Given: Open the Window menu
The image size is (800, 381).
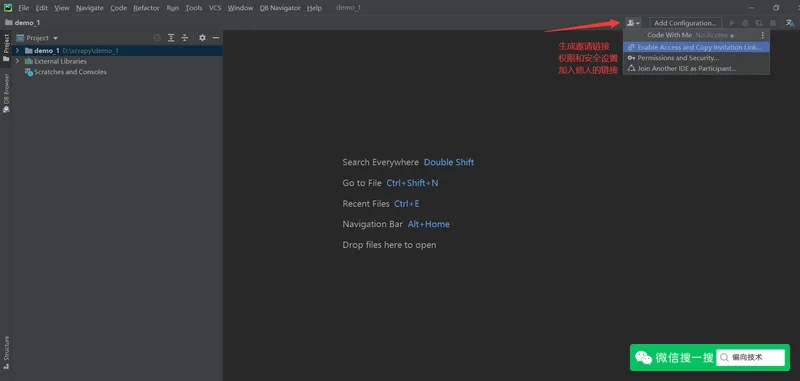Looking at the screenshot, I should point(240,8).
